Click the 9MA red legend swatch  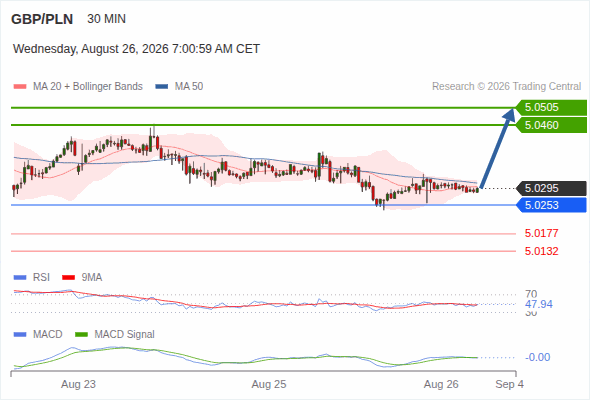(x=68, y=278)
